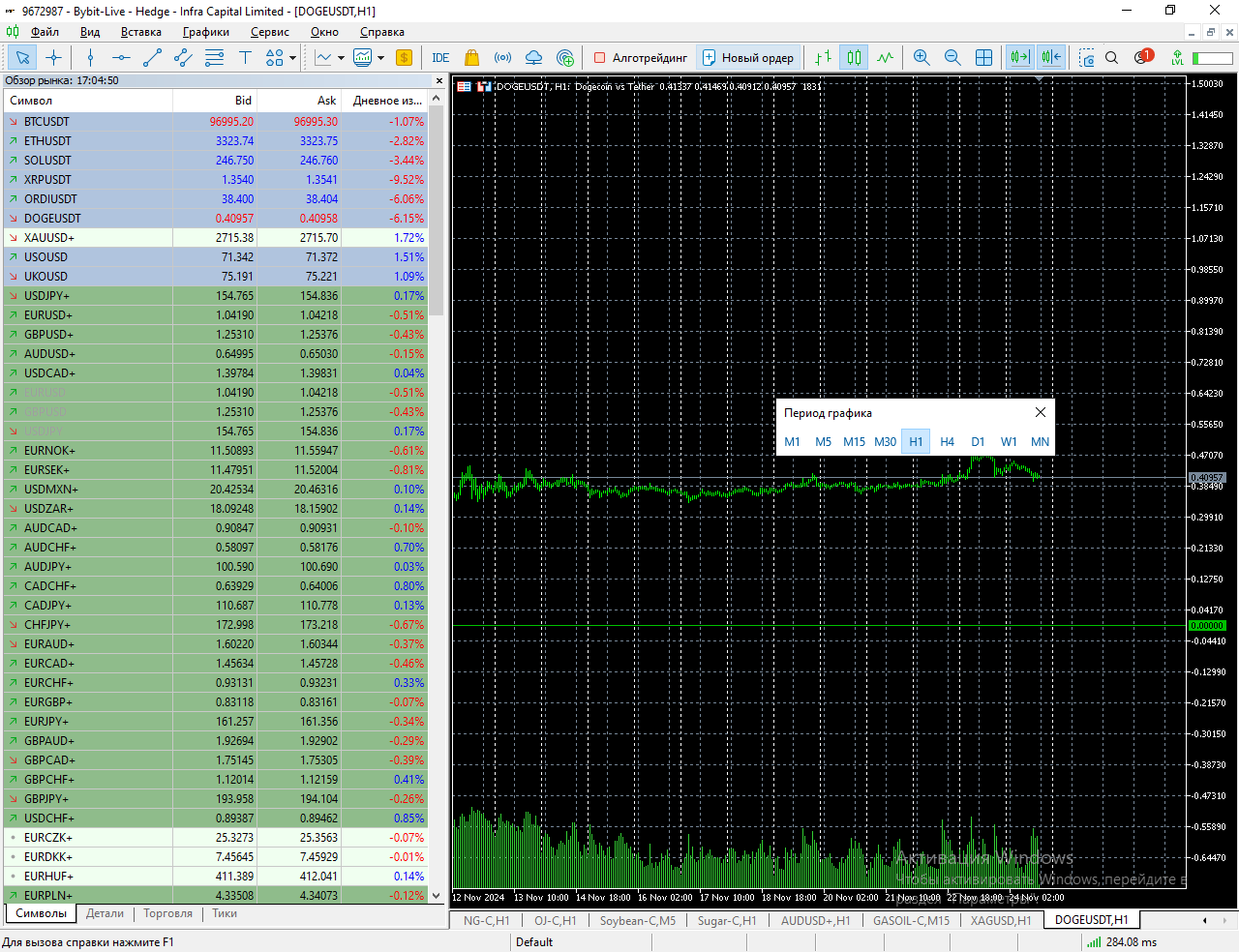Select the BTCUSDT row in Market Watch

point(87,122)
